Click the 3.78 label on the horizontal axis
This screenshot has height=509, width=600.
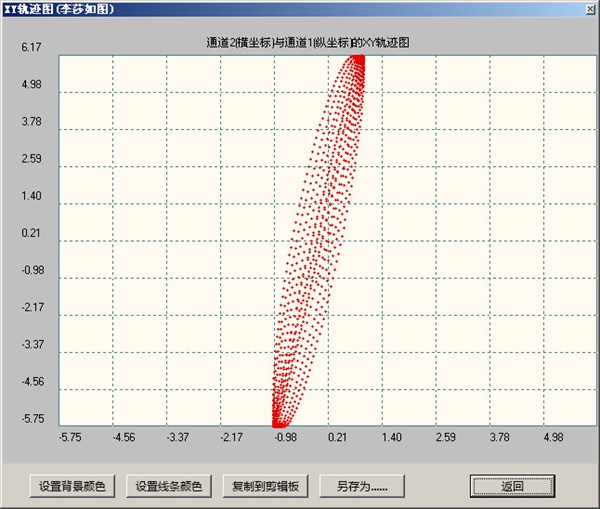[x=499, y=438]
